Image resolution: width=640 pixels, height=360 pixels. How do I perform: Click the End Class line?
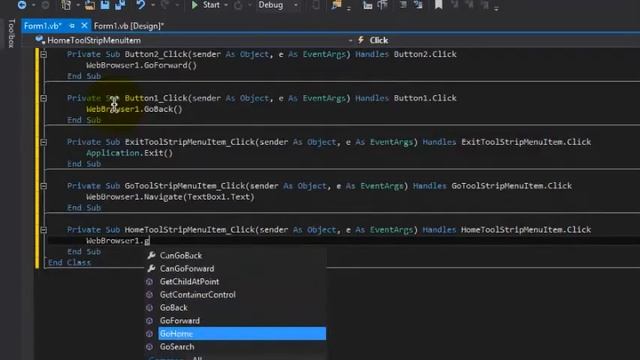click(x=69, y=262)
